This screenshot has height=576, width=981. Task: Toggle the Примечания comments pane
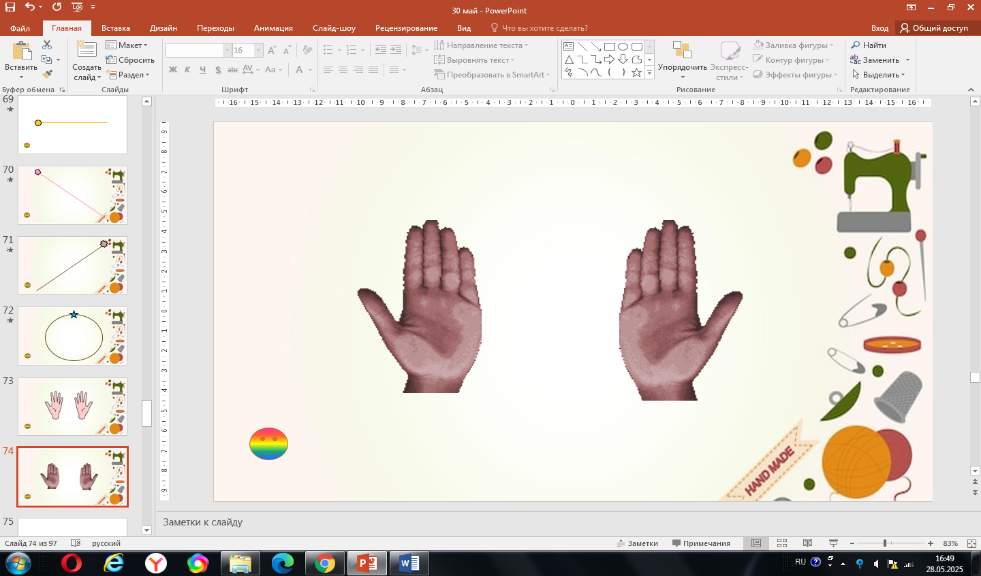(x=701, y=543)
